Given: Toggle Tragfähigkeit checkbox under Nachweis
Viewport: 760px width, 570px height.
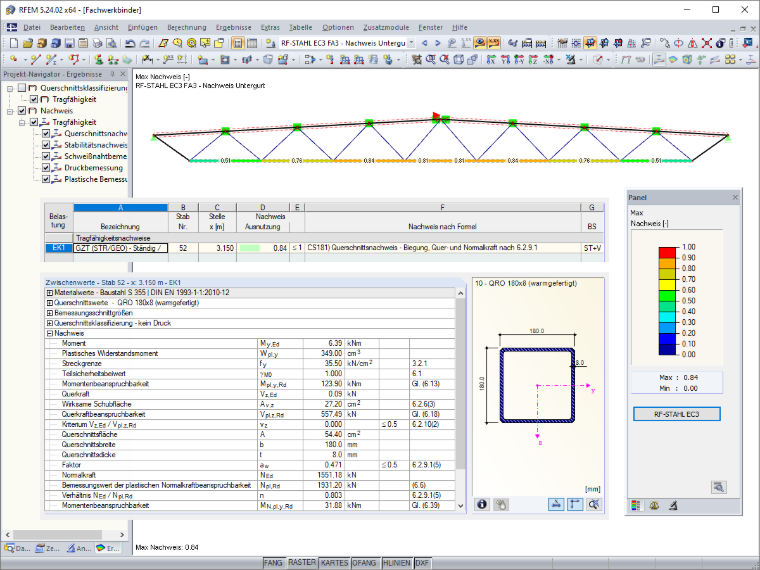Looking at the screenshot, I should tap(34, 122).
